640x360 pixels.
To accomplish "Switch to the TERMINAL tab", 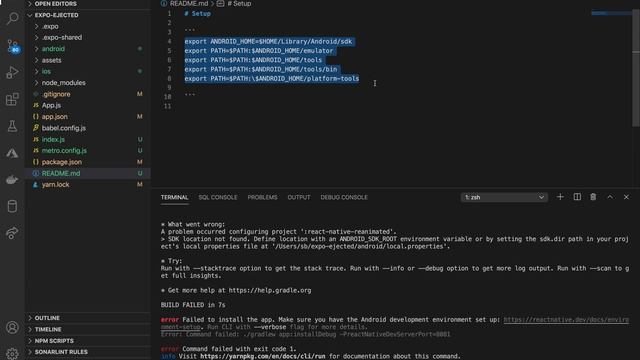I will coord(174,198).
